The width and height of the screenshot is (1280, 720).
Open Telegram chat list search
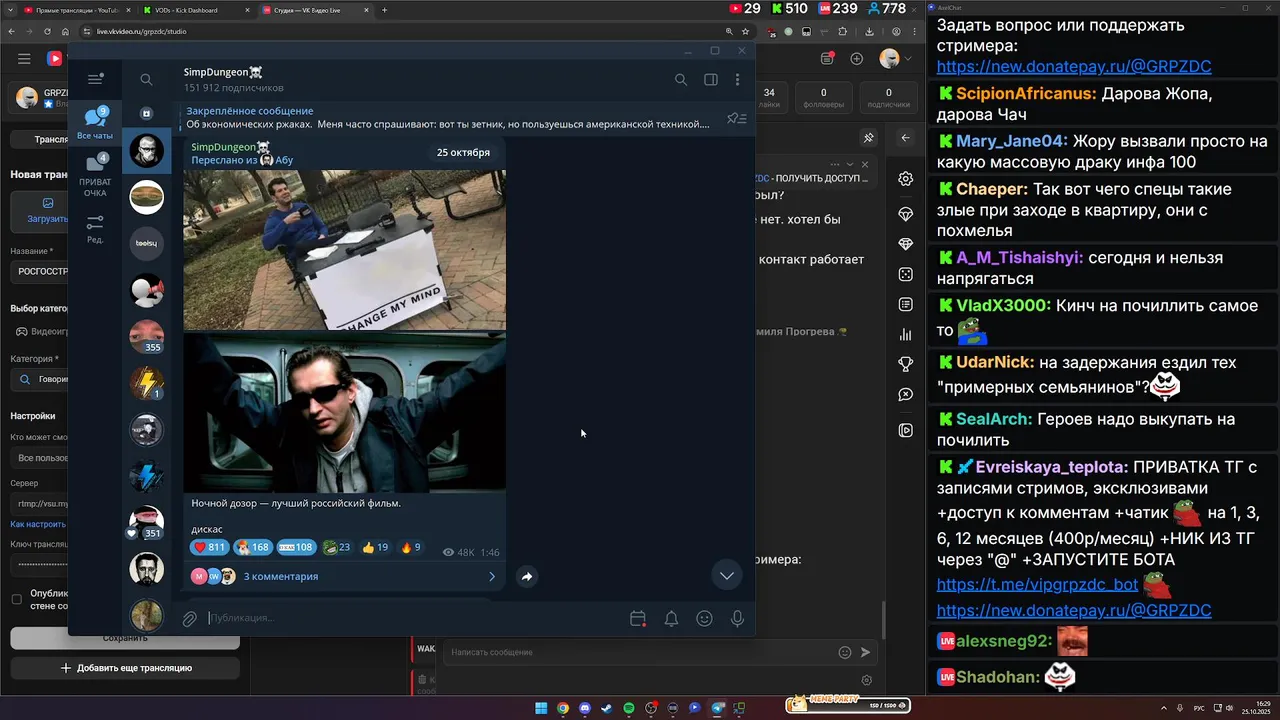click(146, 79)
